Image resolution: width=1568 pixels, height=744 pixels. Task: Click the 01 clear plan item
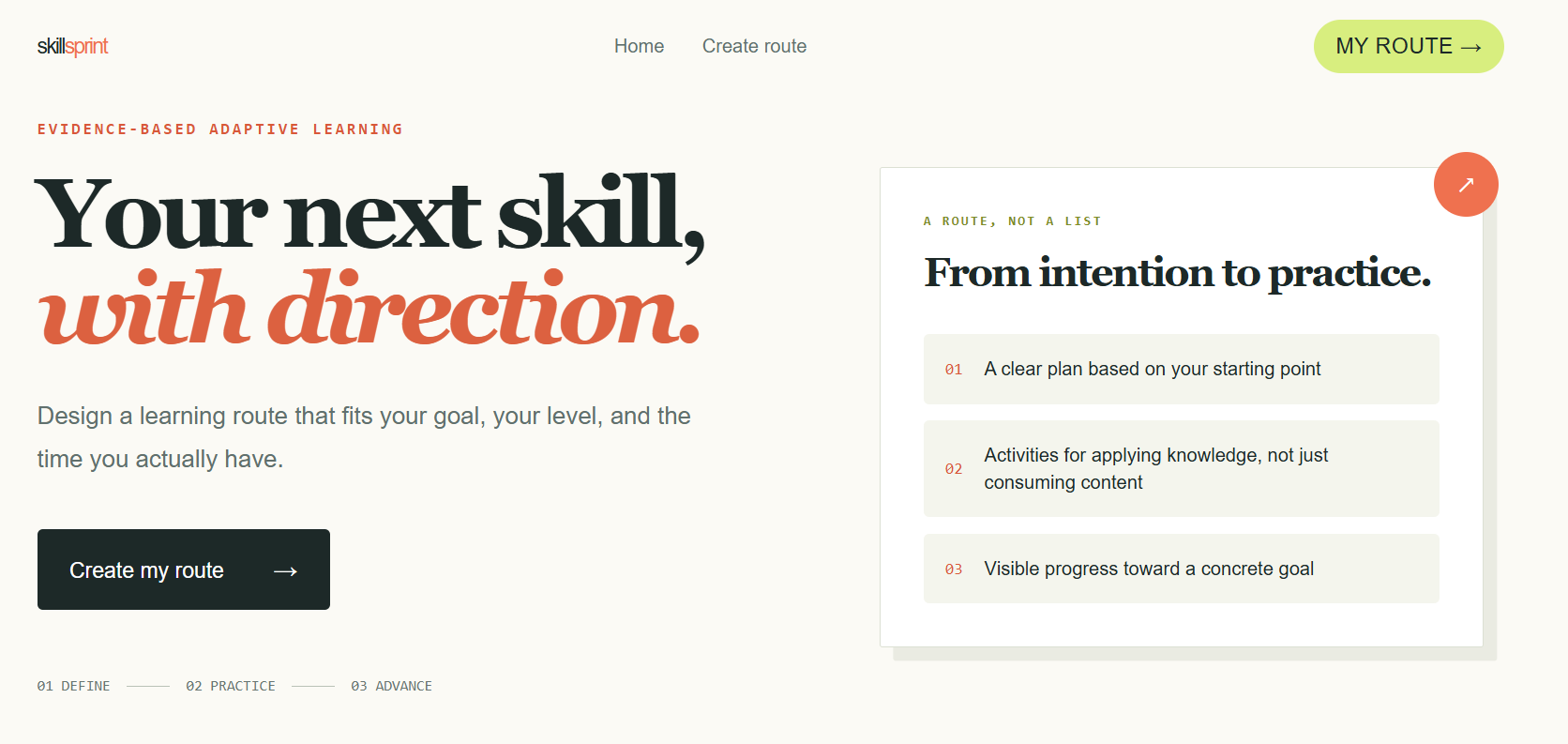click(1182, 369)
